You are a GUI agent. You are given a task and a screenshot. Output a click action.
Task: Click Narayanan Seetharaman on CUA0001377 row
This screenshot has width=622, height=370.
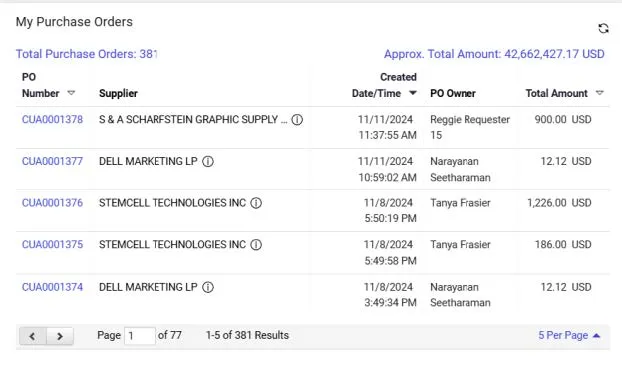coord(460,169)
